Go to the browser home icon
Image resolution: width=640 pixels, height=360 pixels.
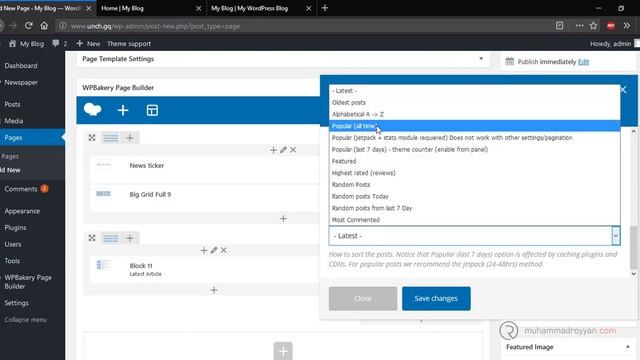(x=44, y=26)
